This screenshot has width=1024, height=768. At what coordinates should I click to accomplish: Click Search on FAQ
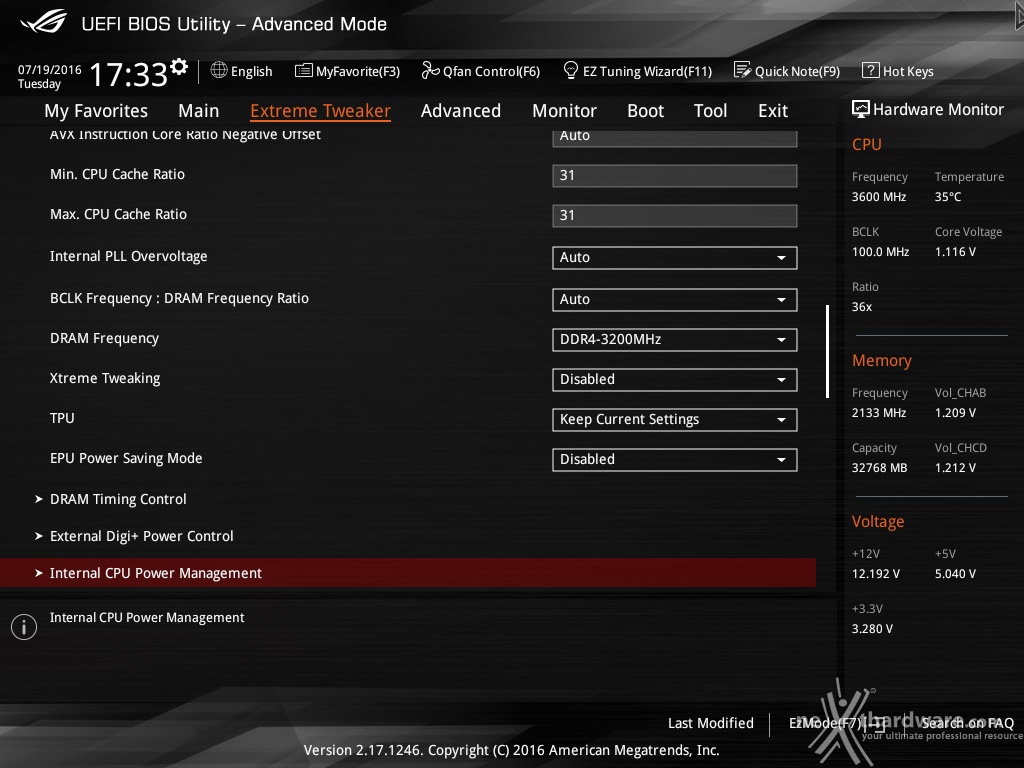click(x=967, y=723)
